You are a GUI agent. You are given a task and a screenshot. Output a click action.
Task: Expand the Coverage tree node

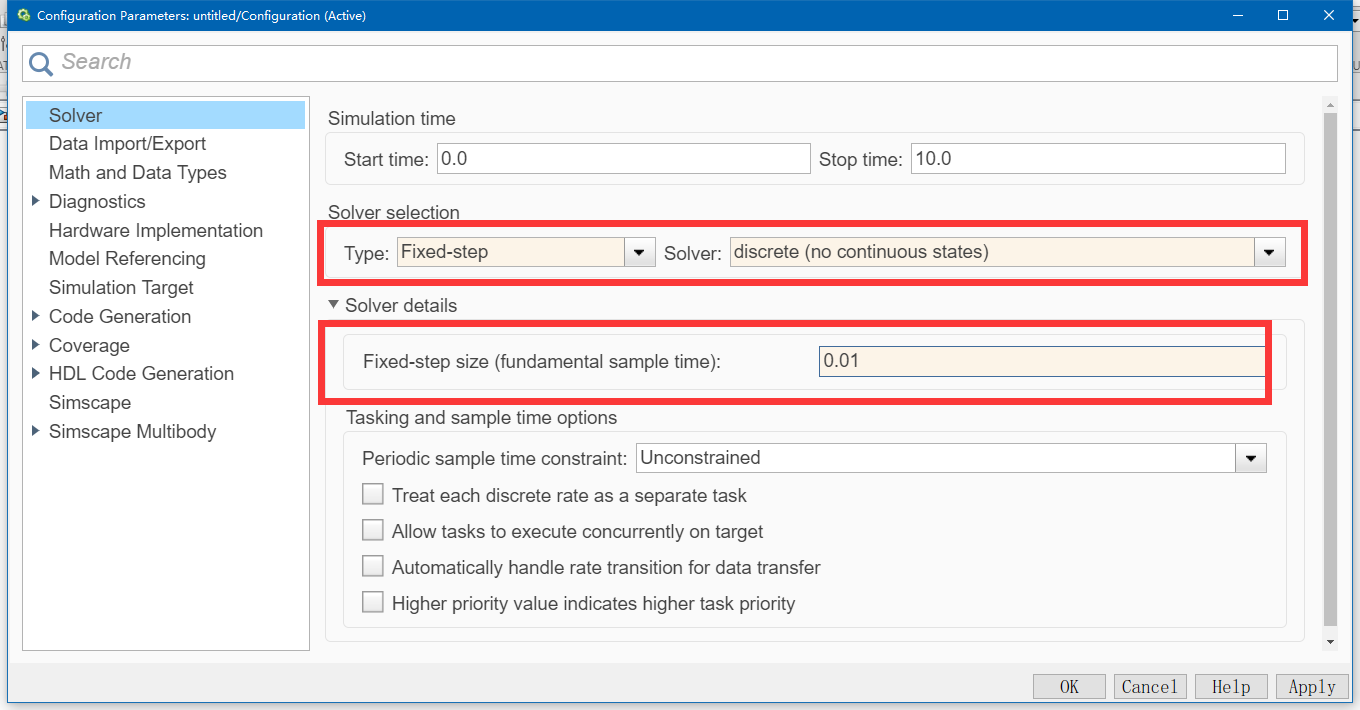tap(37, 344)
